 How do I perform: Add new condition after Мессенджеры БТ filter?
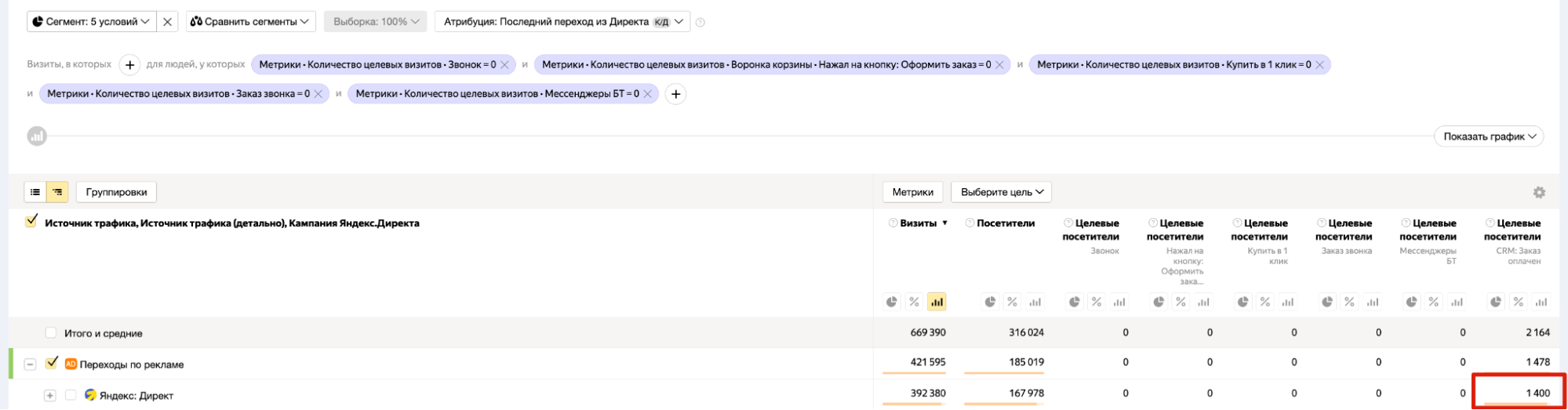click(x=675, y=94)
